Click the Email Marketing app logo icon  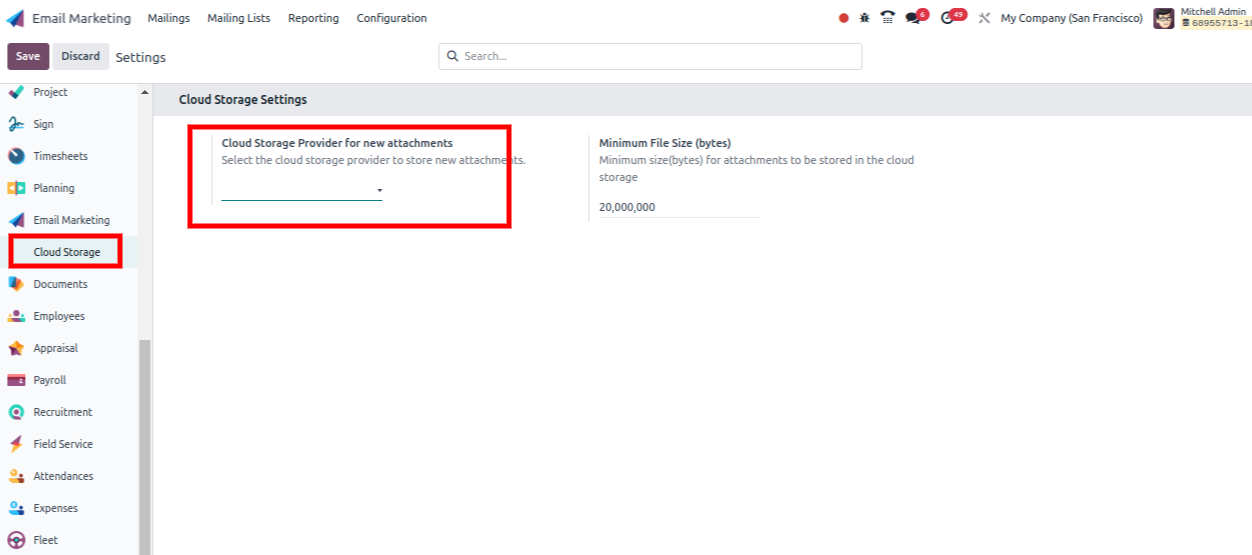coord(15,18)
